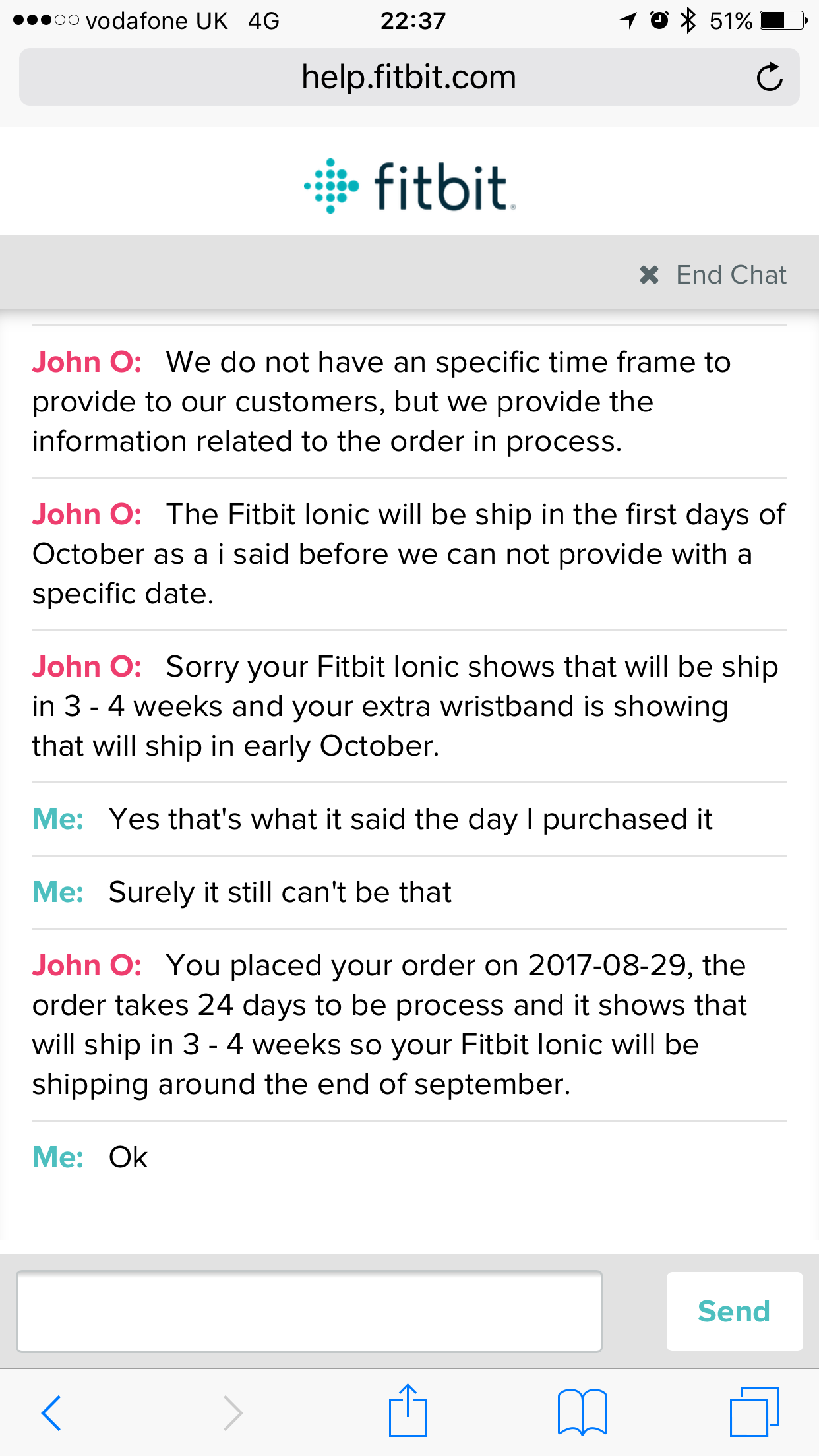Tap the Safari share icon
The width and height of the screenshot is (819, 1456).
(409, 1410)
